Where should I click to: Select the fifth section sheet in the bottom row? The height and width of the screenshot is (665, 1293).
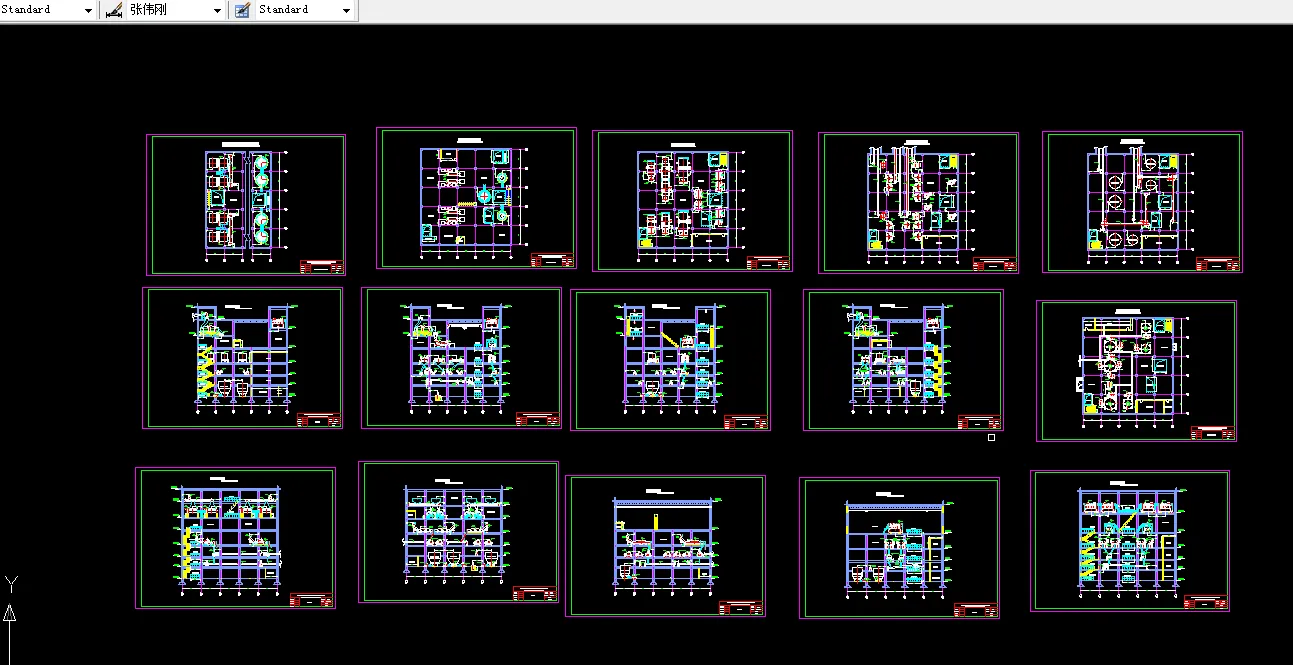[1131, 541]
